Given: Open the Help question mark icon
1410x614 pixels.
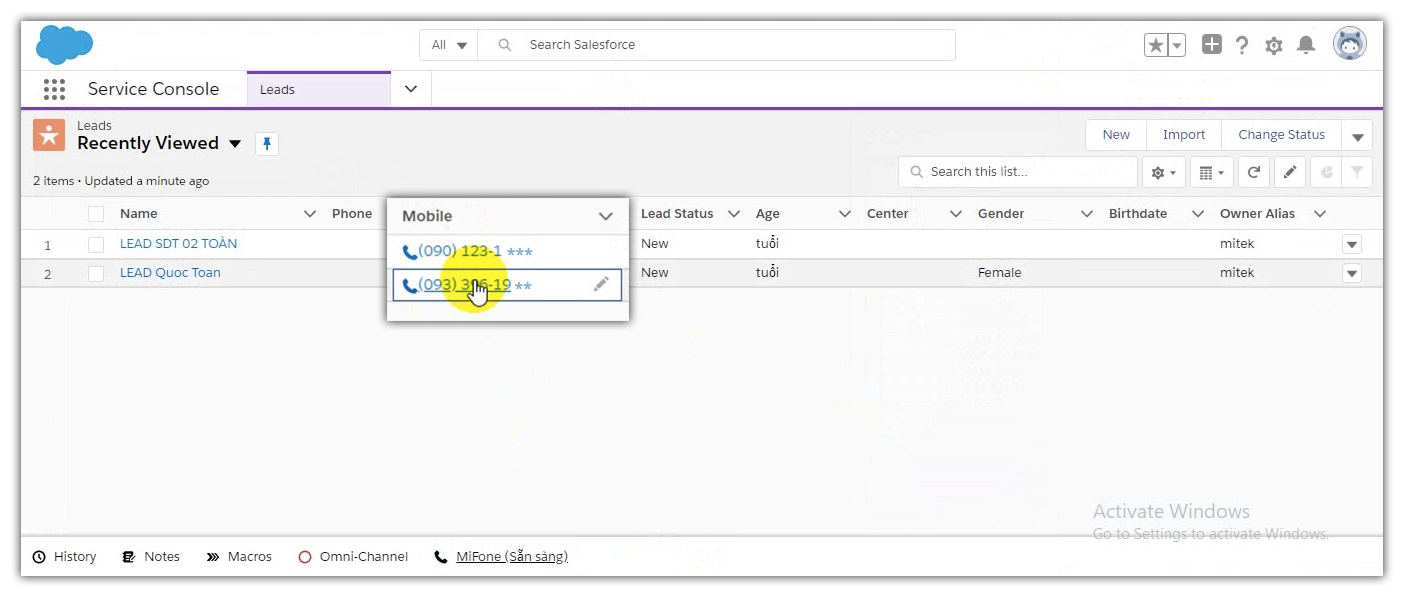Looking at the screenshot, I should [x=1242, y=45].
